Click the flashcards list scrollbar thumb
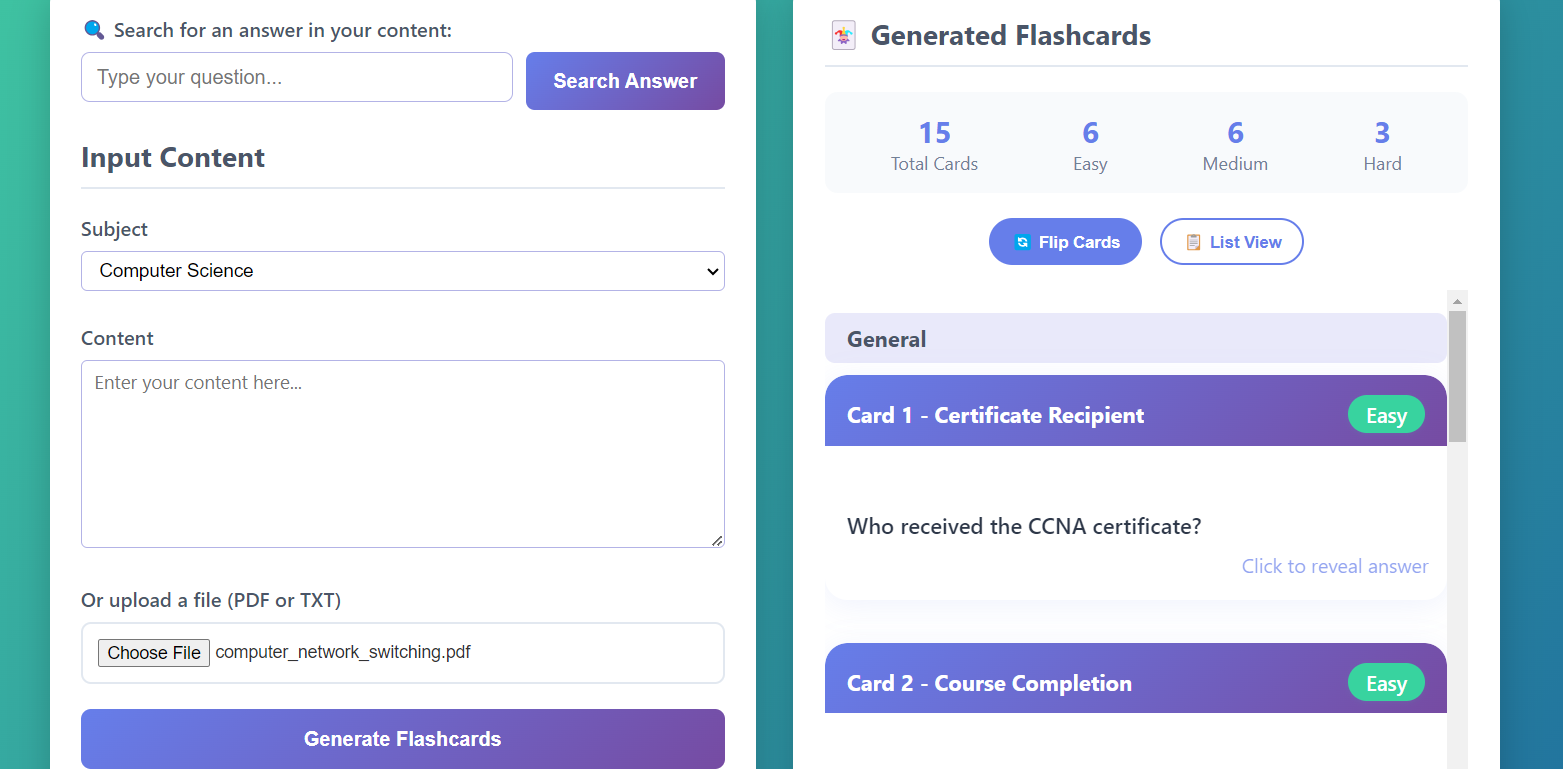 [x=1457, y=376]
